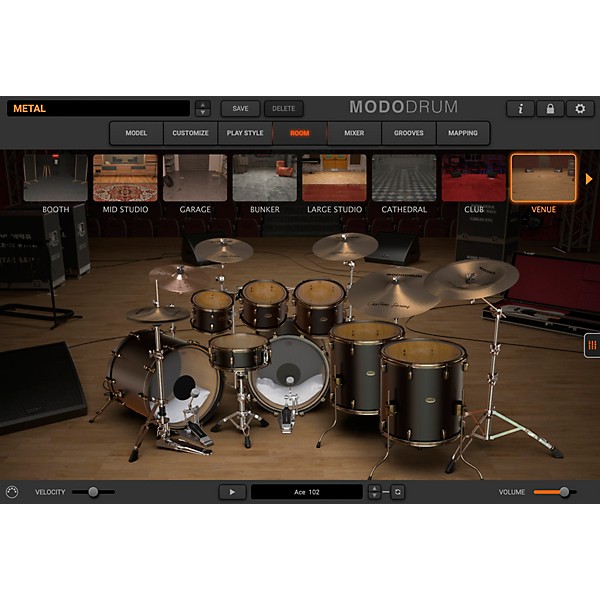Select the Room tab
The height and width of the screenshot is (600, 600).
point(300,133)
